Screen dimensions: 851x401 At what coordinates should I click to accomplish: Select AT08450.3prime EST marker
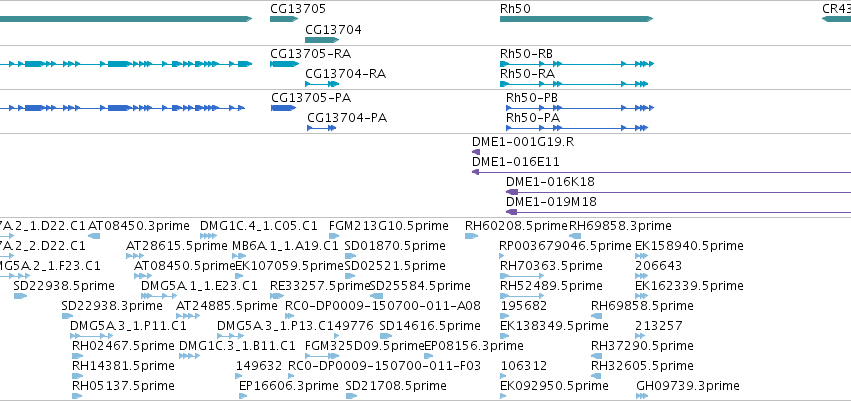click(x=94, y=236)
